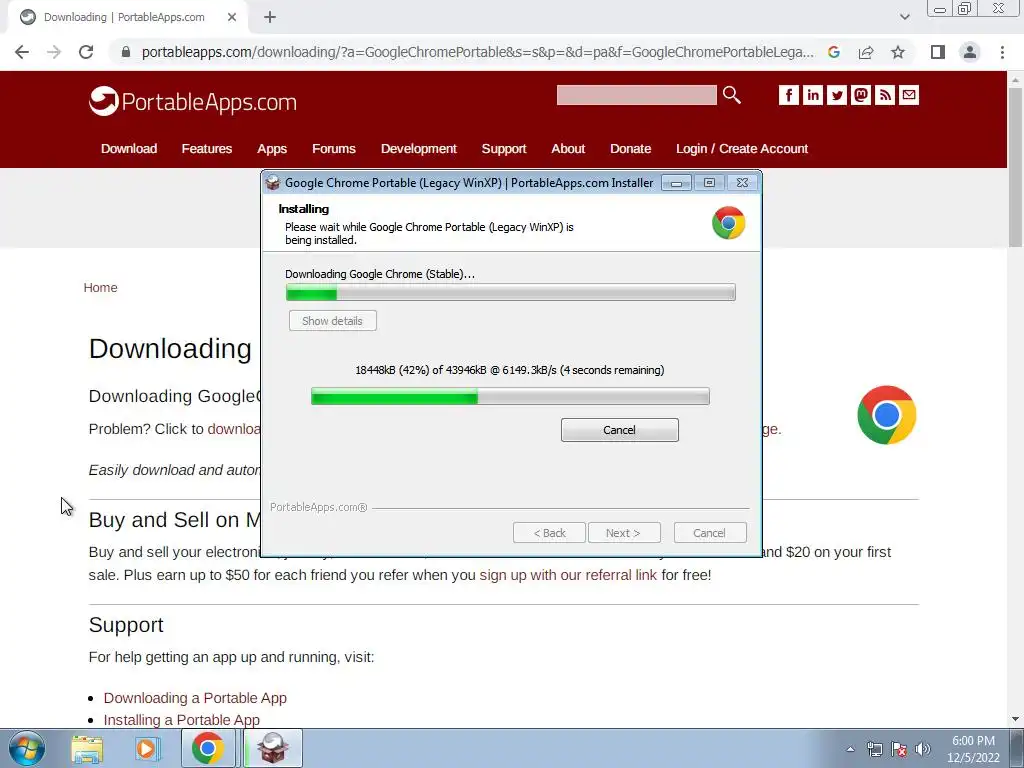Screen dimensions: 1024x768
Task: Open the Chrome three-dot menu
Action: click(x=1002, y=52)
